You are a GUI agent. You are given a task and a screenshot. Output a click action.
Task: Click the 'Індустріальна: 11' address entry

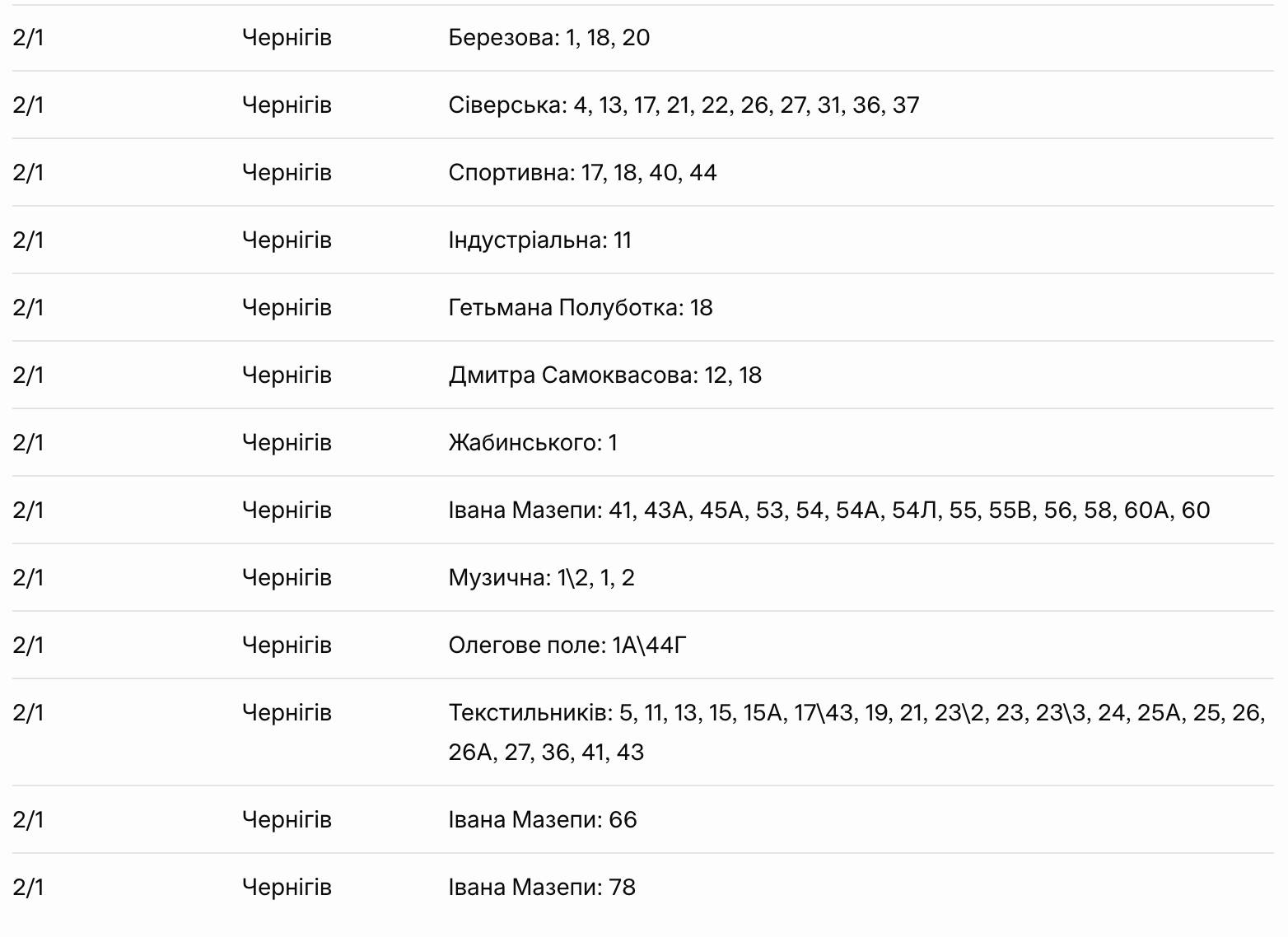pos(539,240)
